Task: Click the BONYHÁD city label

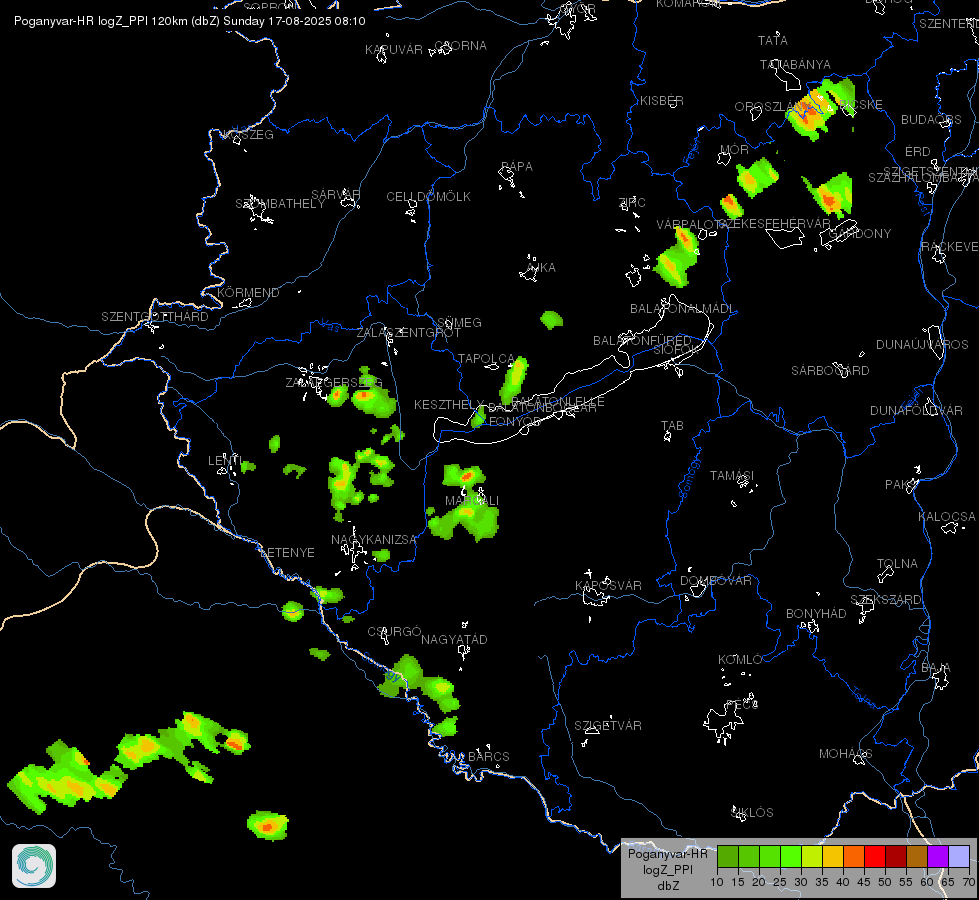Action: pos(816,614)
